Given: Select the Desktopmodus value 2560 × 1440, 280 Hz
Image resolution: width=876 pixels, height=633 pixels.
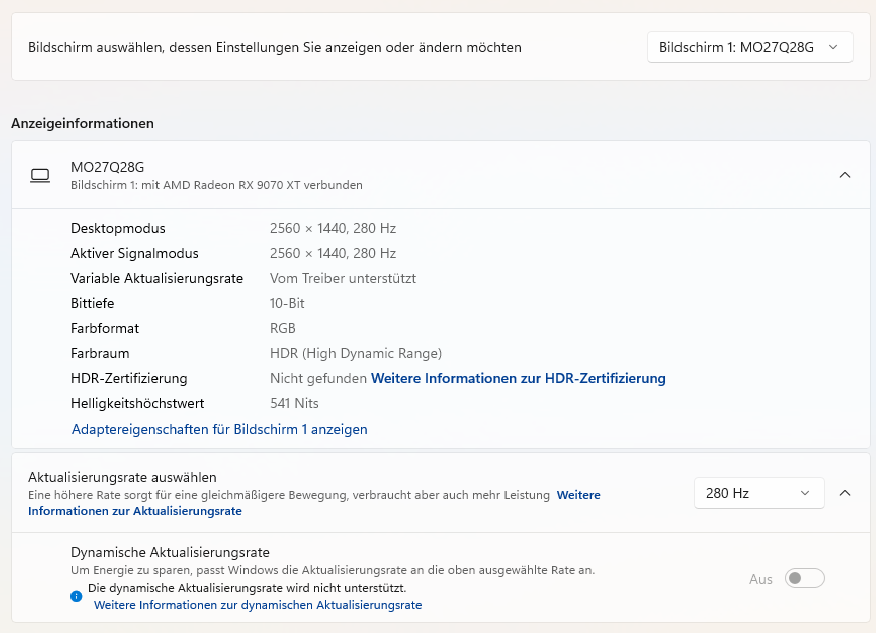Looking at the screenshot, I should tap(333, 229).
